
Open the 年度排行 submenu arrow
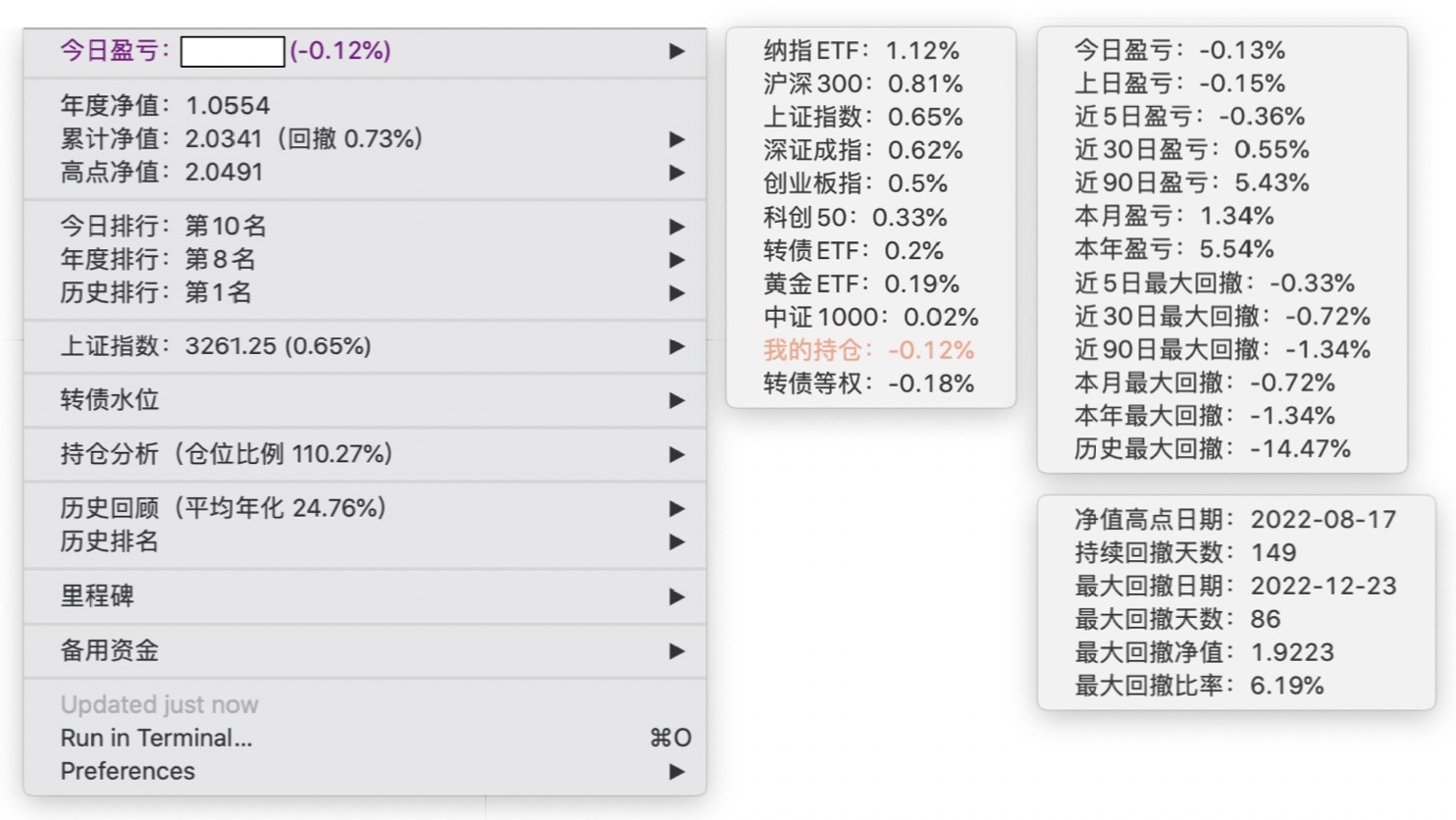click(x=676, y=260)
